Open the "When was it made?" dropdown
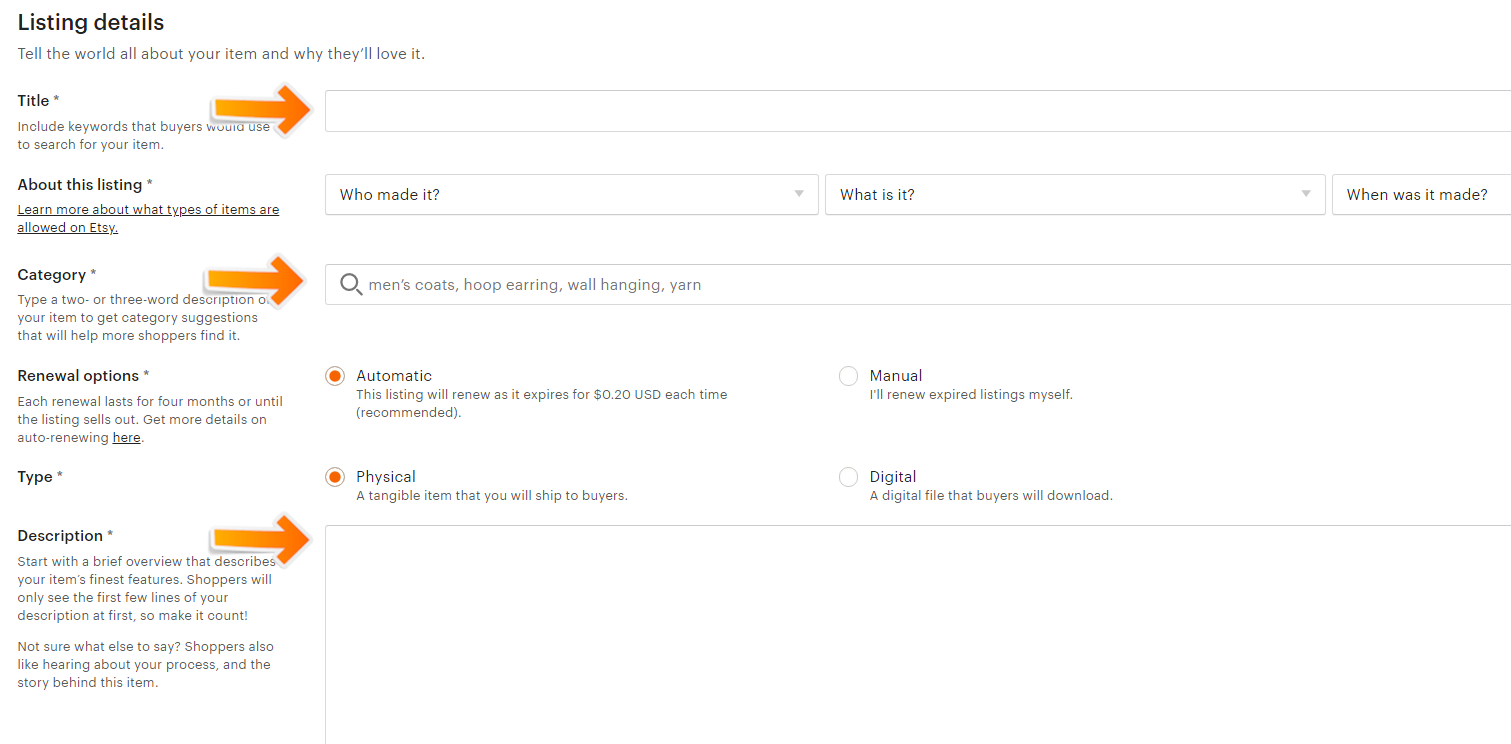1511x744 pixels. point(1420,195)
